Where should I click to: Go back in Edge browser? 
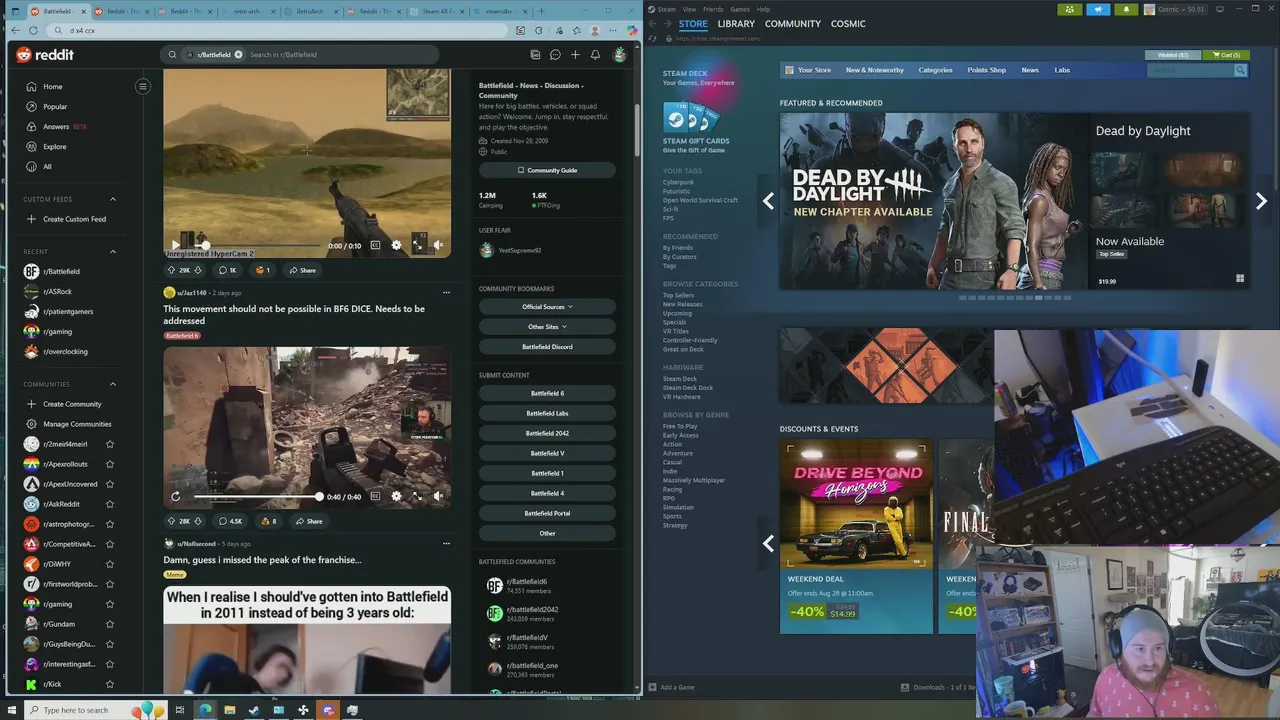click(15, 30)
